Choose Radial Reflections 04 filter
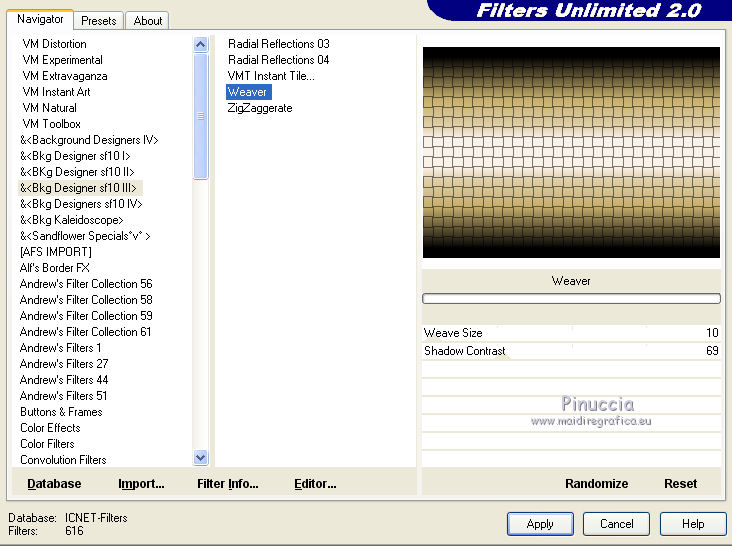The image size is (732, 546). pyautogui.click(x=279, y=60)
